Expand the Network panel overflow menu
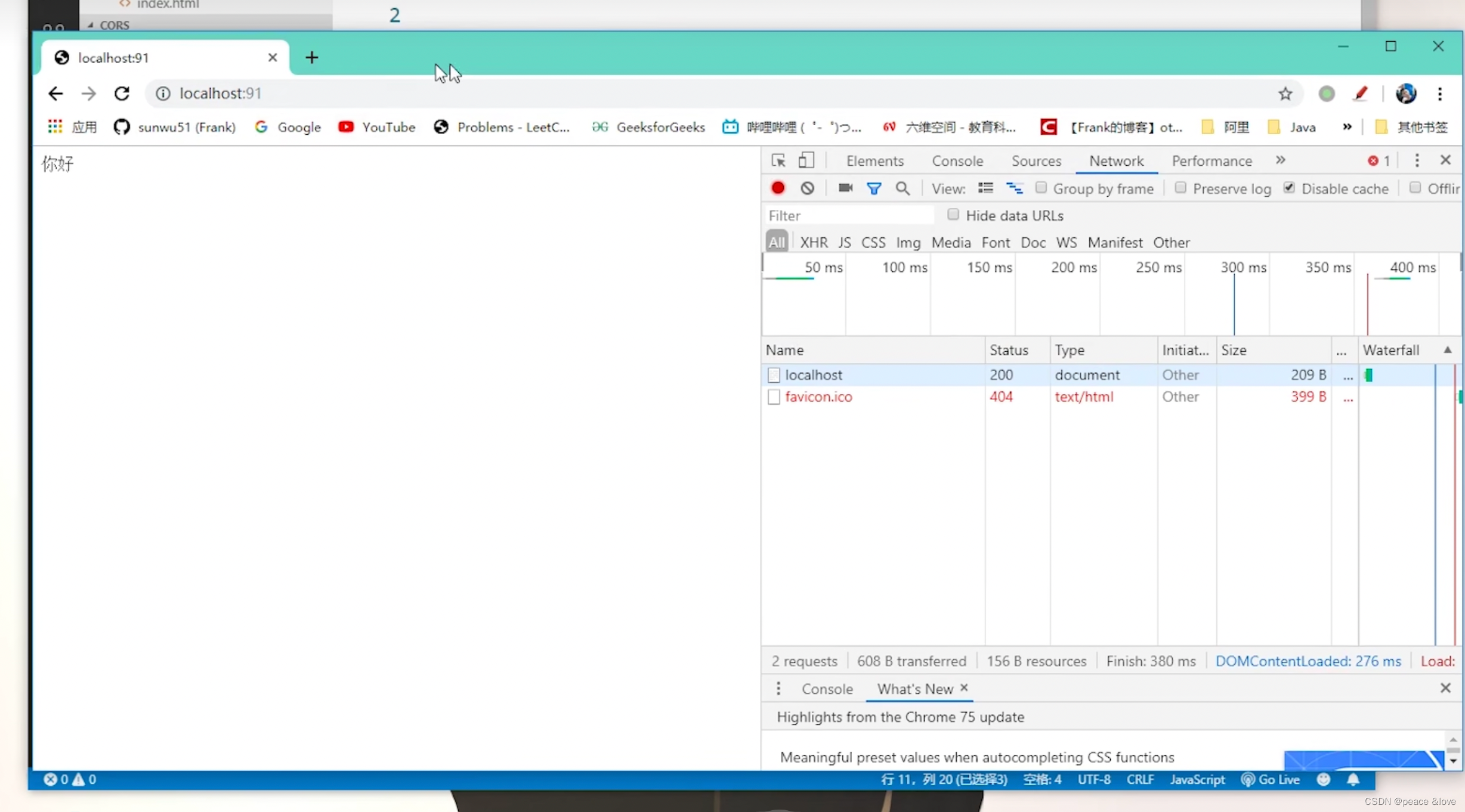The image size is (1465, 812). 1281,160
